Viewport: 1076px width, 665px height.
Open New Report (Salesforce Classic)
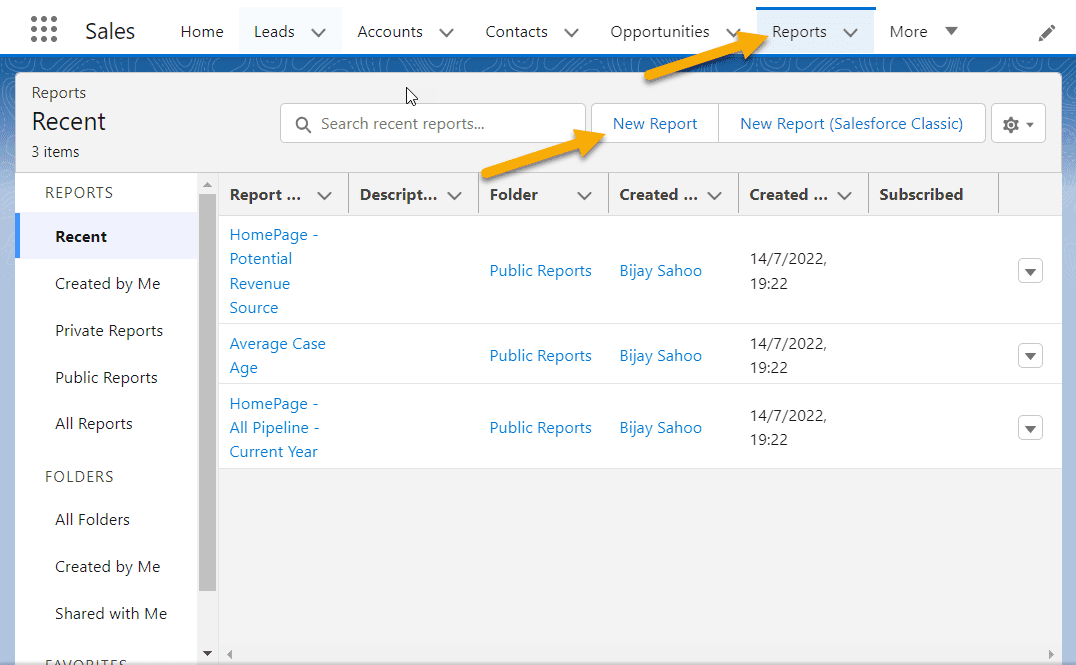click(x=850, y=123)
